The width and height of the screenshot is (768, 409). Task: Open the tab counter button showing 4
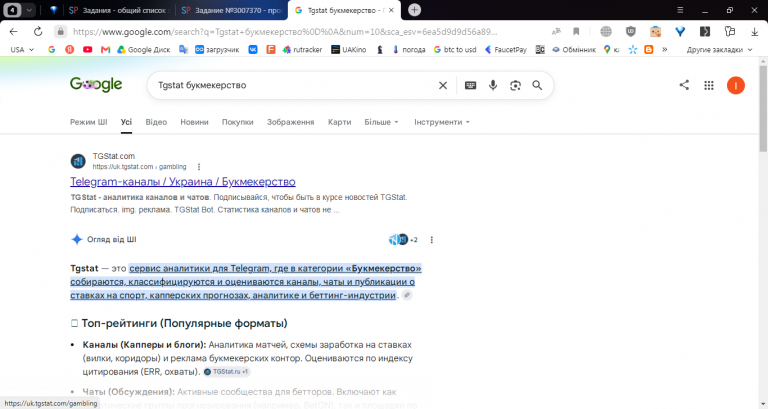click(x=12, y=10)
